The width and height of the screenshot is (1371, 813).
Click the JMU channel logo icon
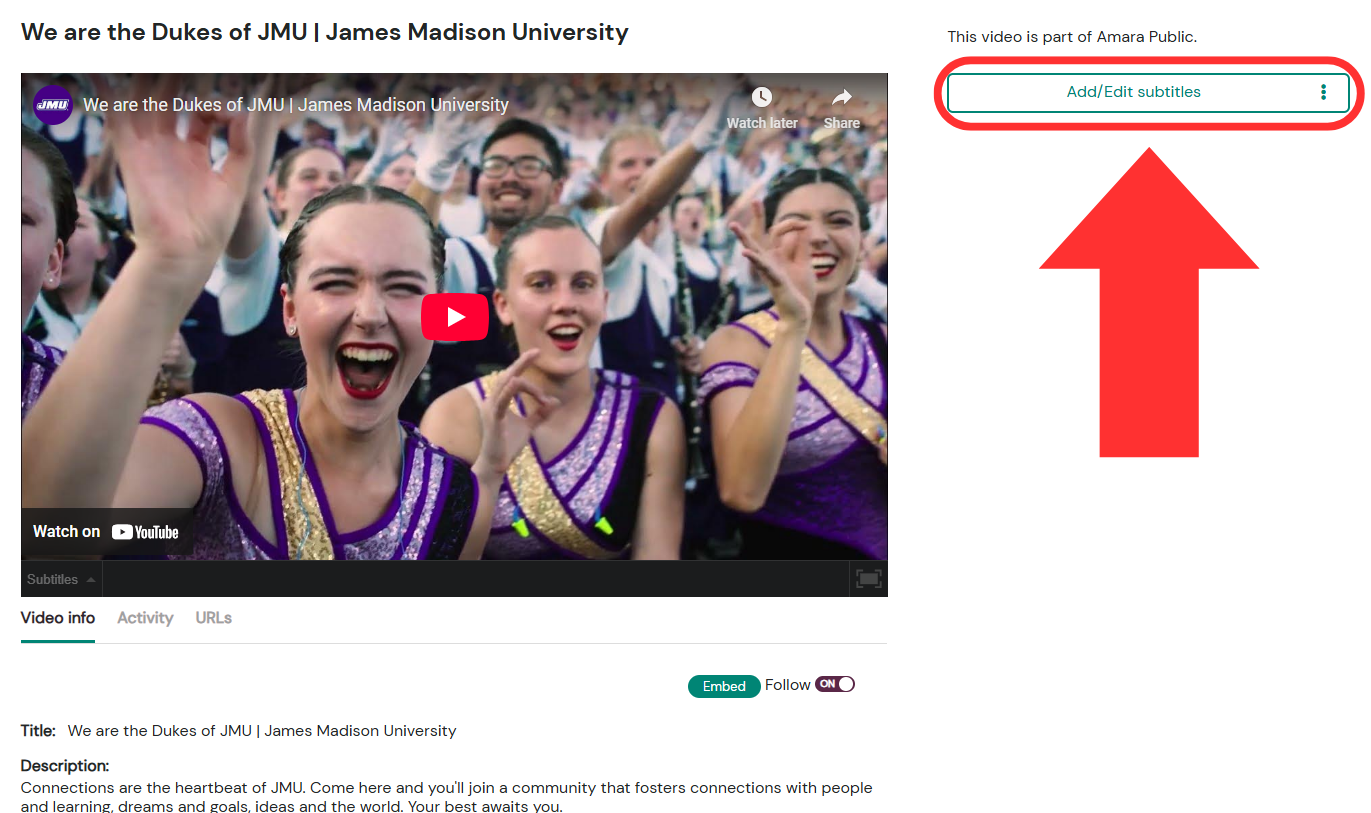53,104
